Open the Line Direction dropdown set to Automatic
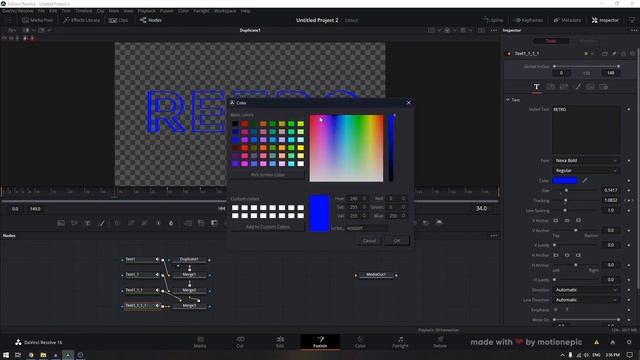 (x=586, y=300)
